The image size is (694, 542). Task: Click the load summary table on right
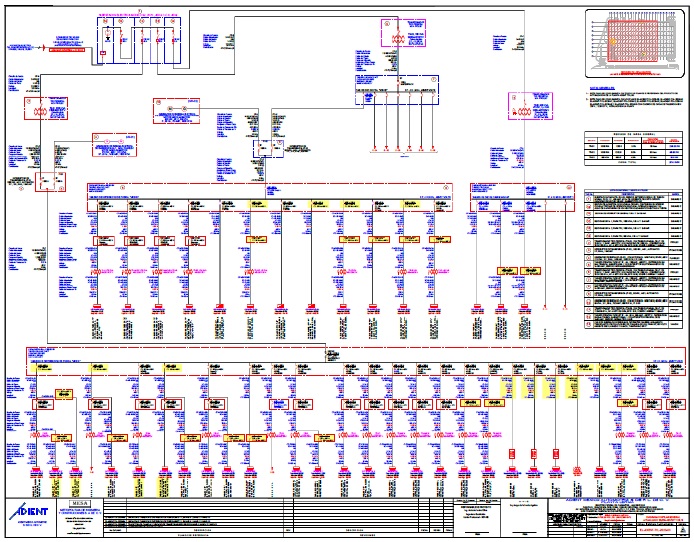pyautogui.click(x=634, y=154)
